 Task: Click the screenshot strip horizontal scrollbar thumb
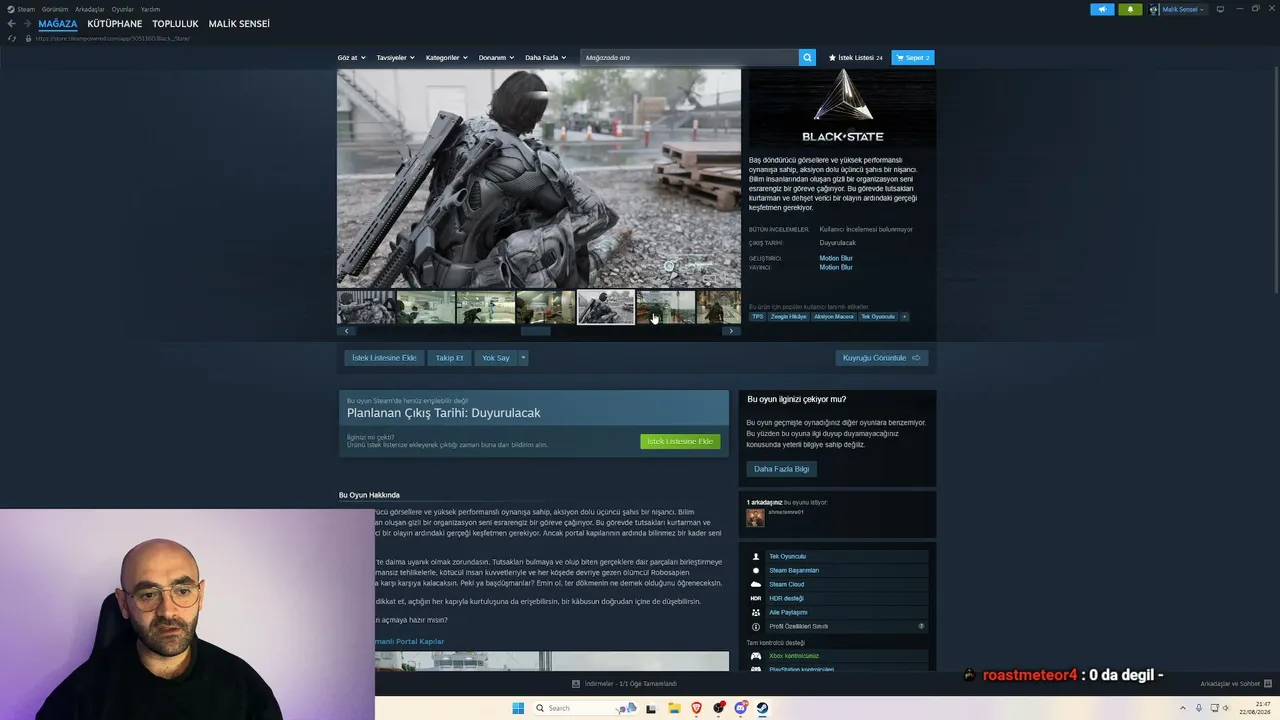(x=535, y=331)
